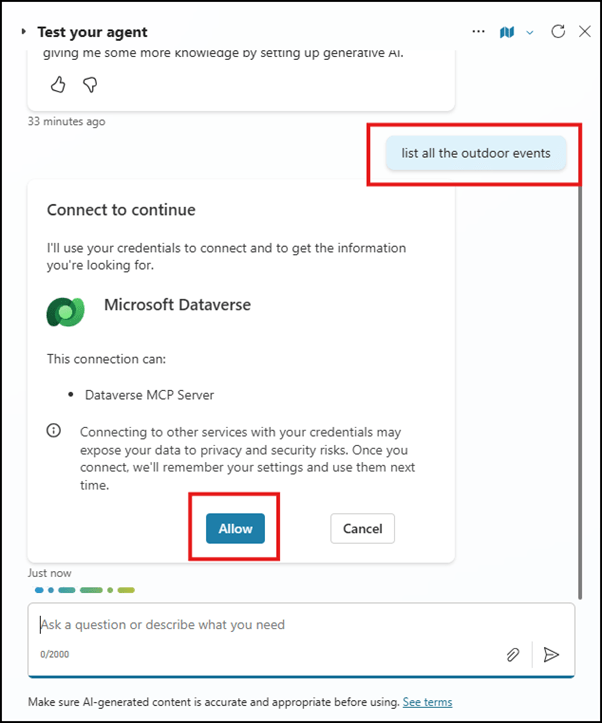Click the send message arrow icon

551,654
